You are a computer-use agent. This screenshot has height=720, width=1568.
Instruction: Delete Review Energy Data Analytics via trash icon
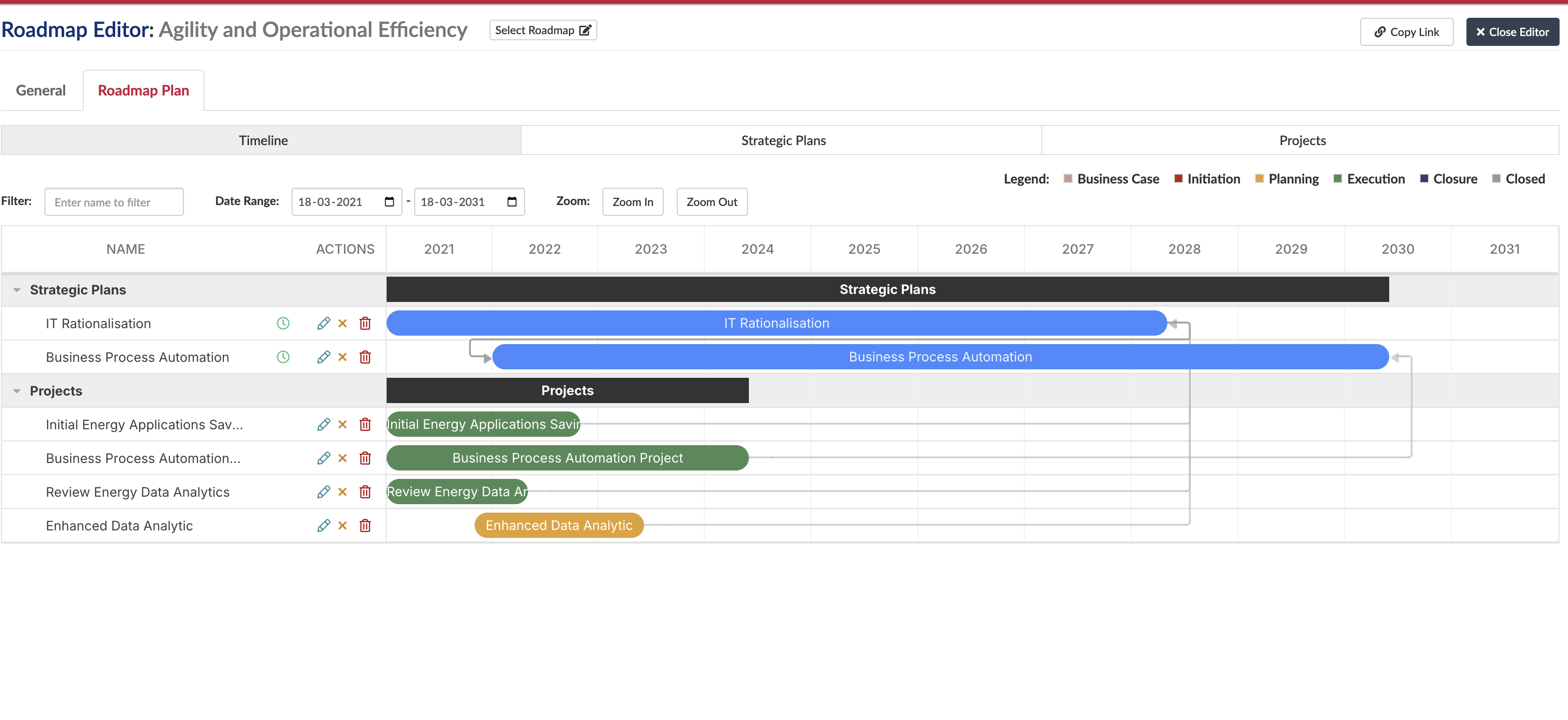365,492
